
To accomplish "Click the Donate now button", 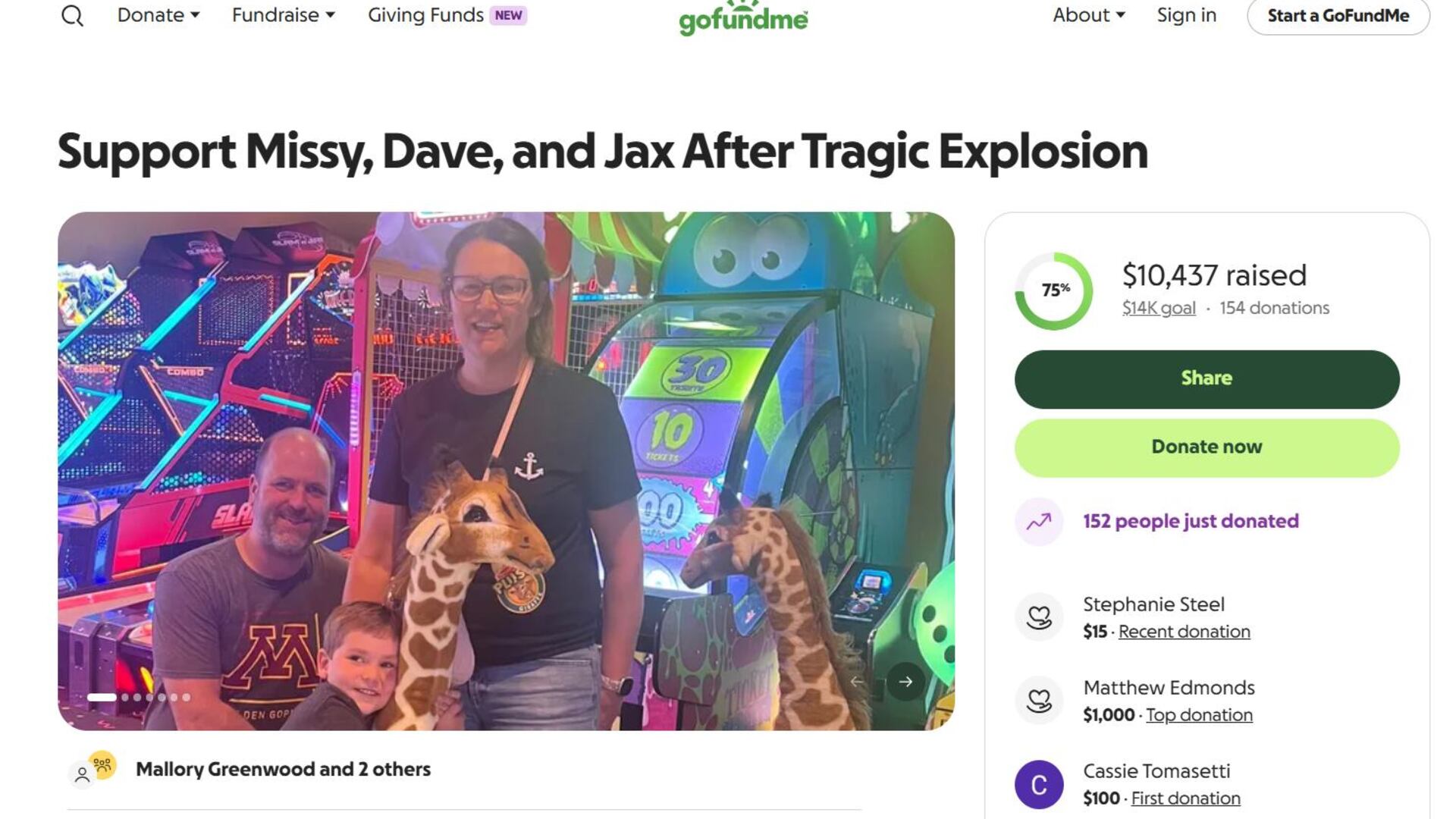I will pos(1207,447).
